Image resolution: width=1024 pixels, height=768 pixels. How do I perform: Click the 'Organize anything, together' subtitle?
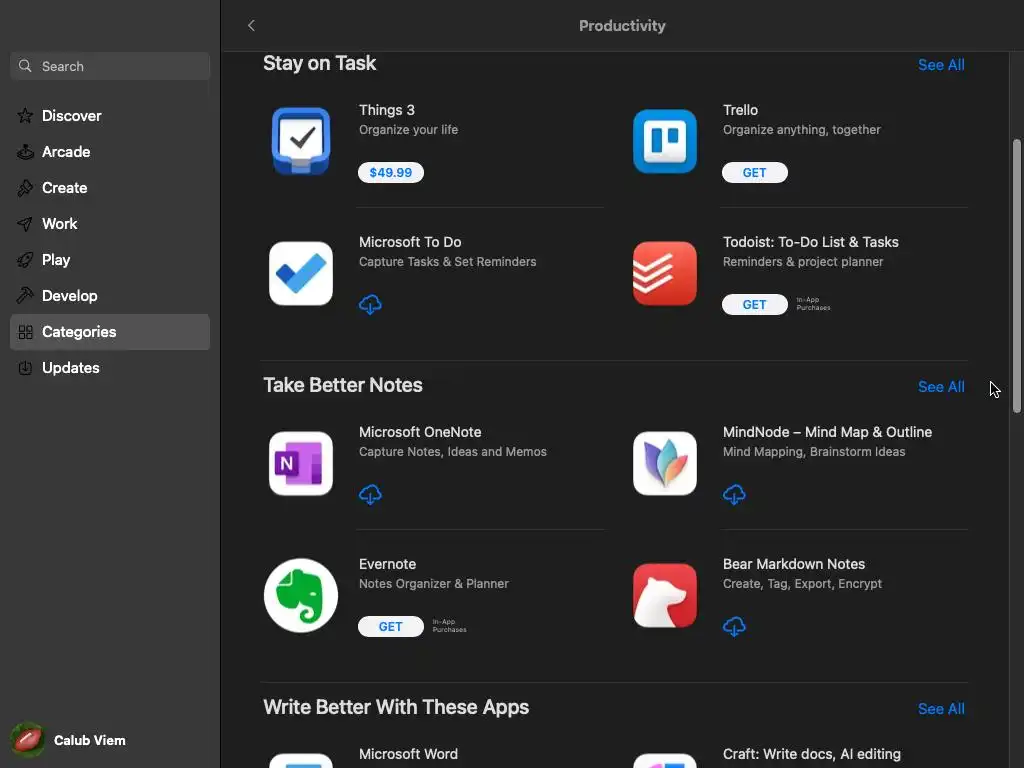(x=801, y=129)
